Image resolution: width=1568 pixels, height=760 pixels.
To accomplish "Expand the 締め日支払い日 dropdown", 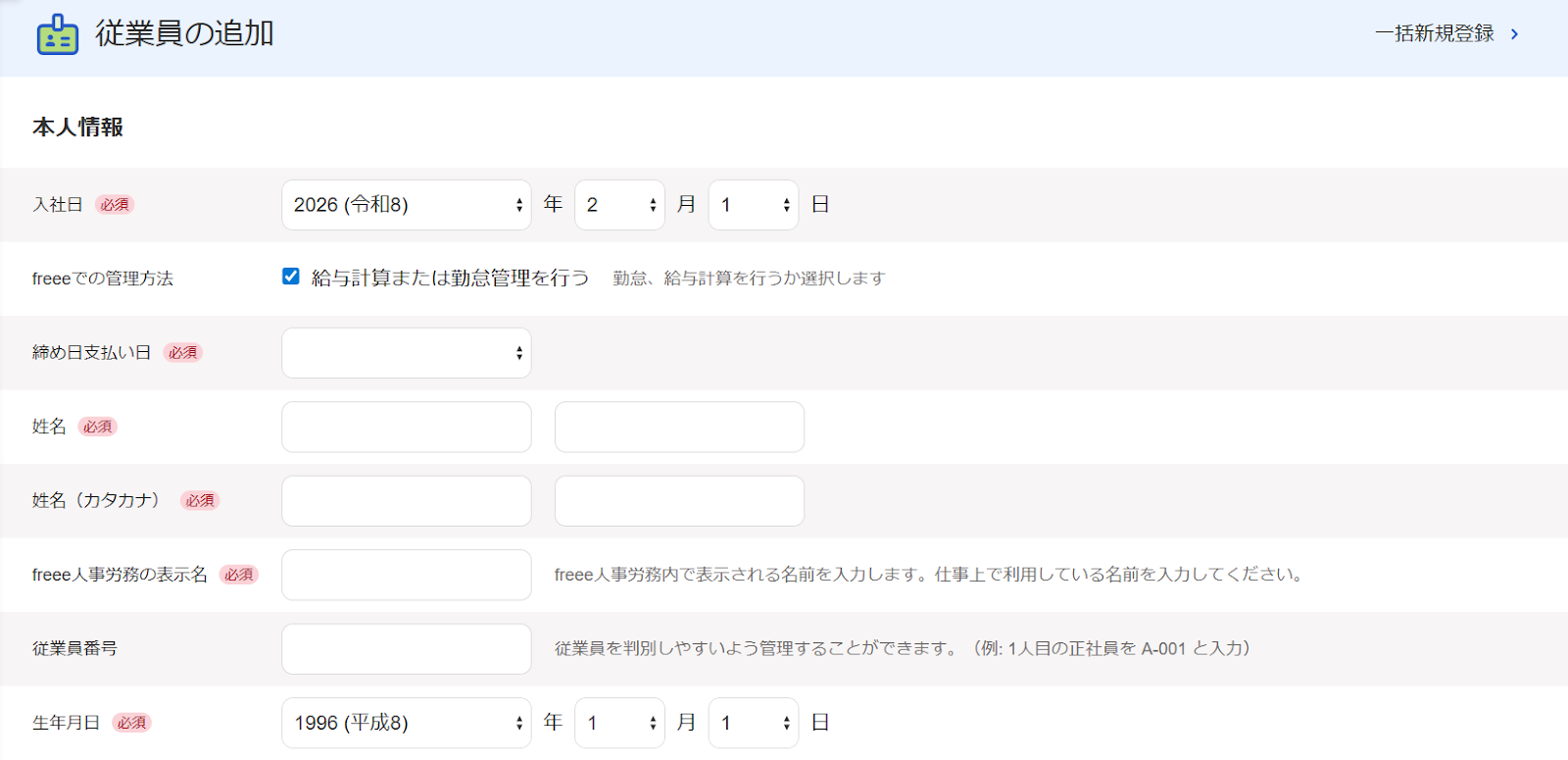I will 407,353.
